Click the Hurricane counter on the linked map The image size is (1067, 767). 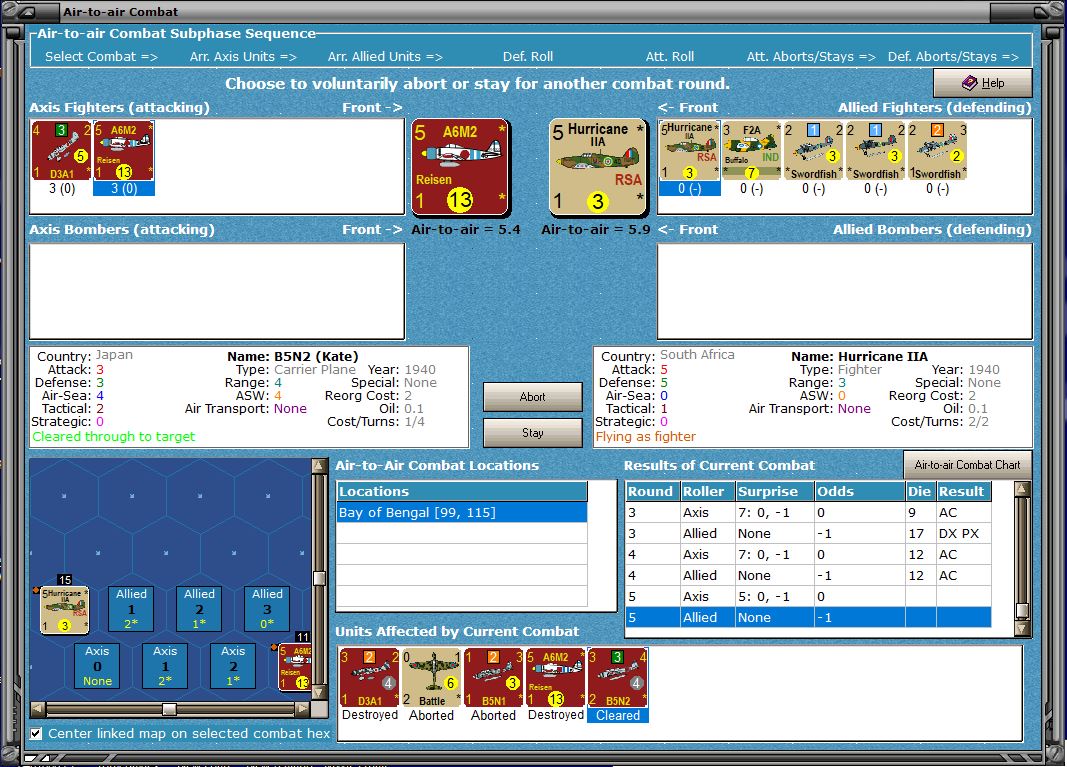coord(64,610)
